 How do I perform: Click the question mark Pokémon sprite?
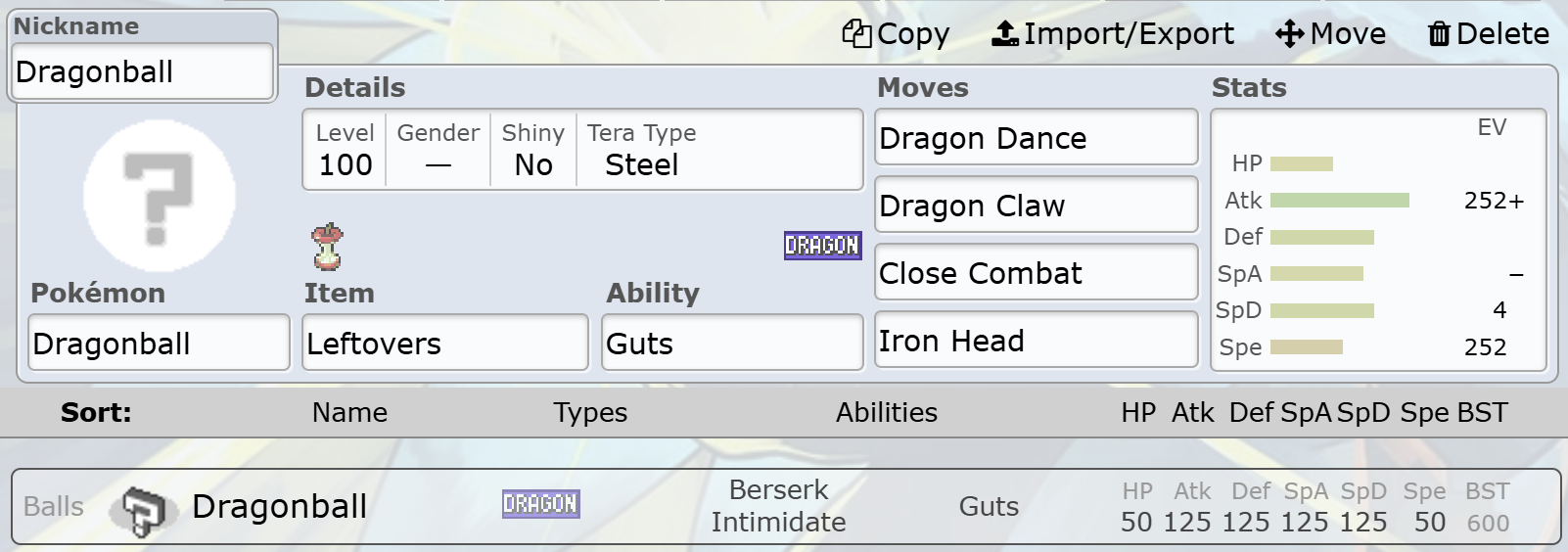(160, 196)
